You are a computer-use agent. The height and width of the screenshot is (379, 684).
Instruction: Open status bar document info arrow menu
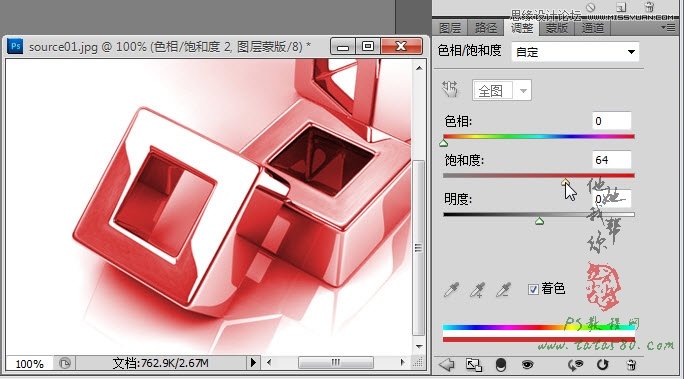(x=253, y=362)
